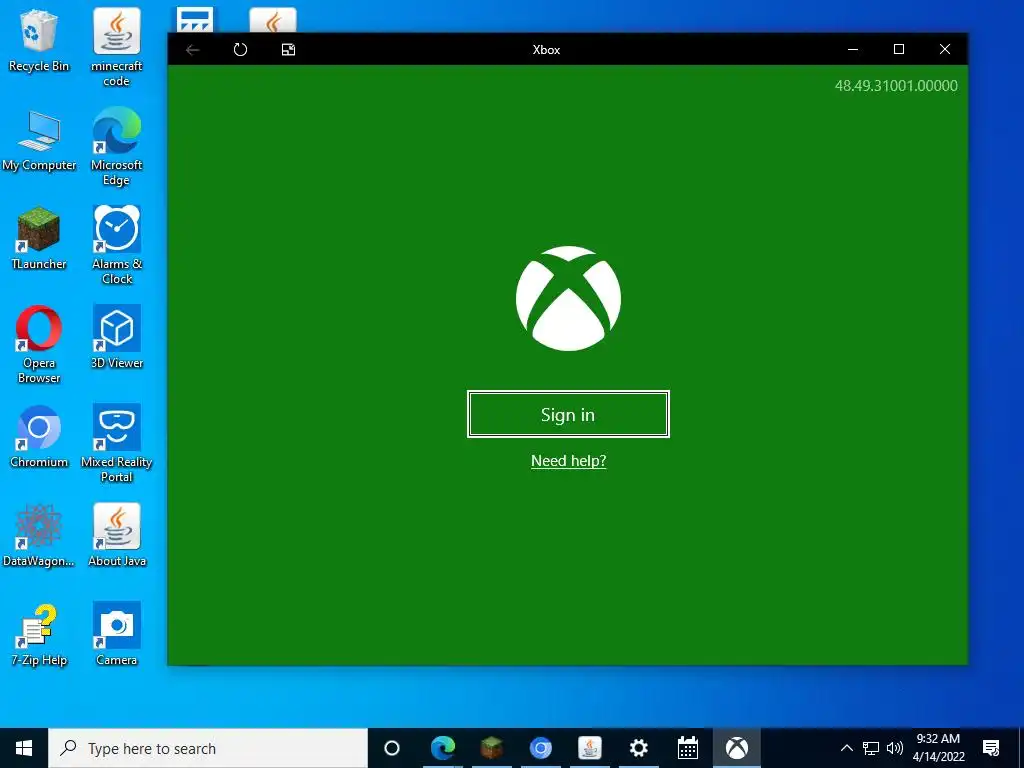Open the Recycle Bin desktop icon
The width and height of the screenshot is (1024, 768).
pos(39,40)
